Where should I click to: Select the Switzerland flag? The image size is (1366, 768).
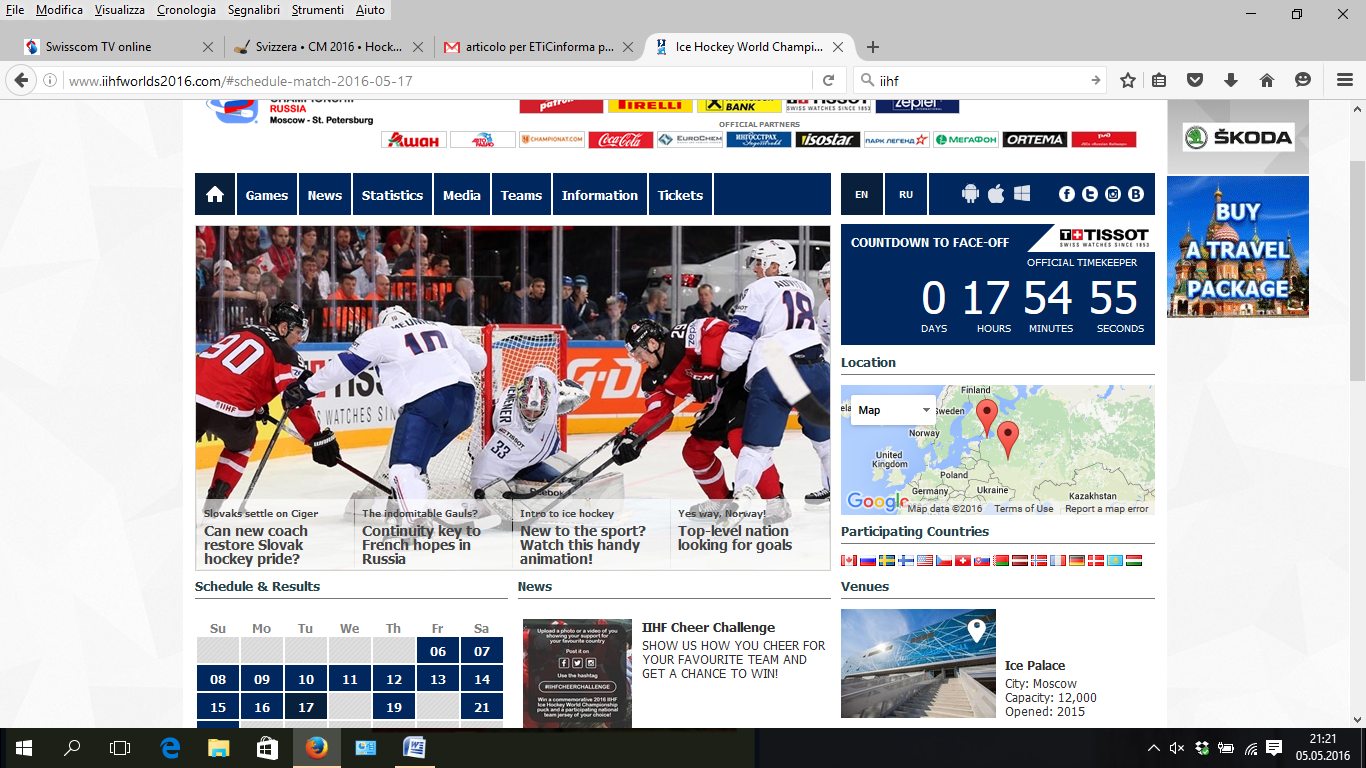[963, 561]
